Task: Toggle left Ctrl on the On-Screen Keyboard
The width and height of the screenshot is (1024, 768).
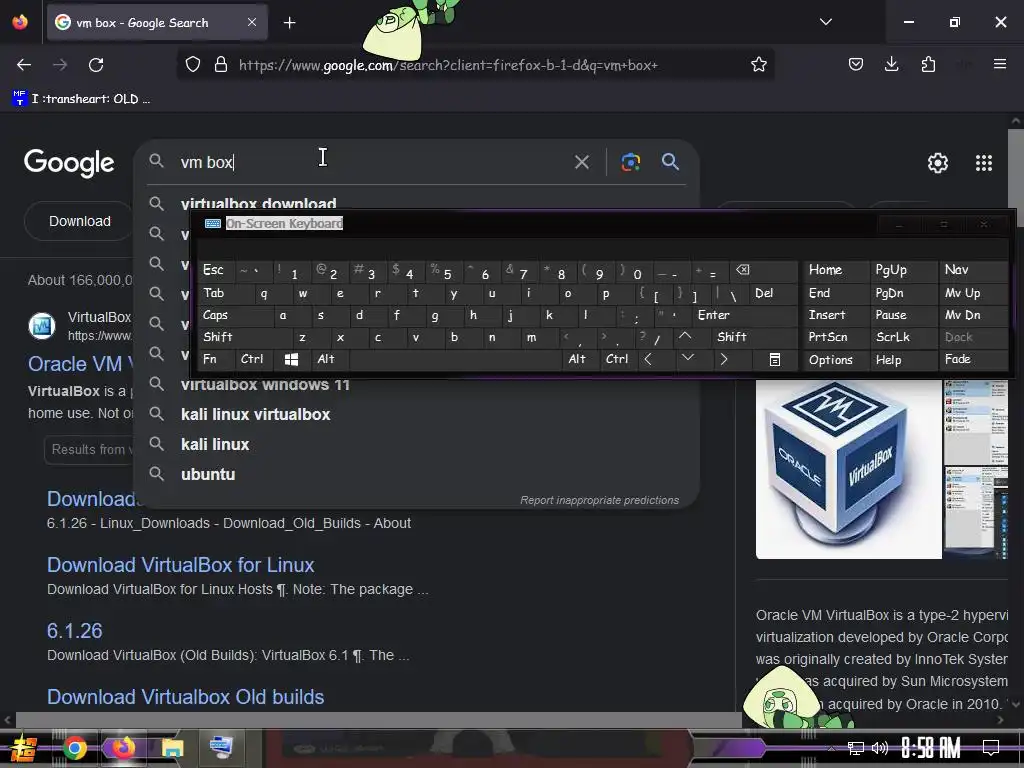Action: point(252,359)
